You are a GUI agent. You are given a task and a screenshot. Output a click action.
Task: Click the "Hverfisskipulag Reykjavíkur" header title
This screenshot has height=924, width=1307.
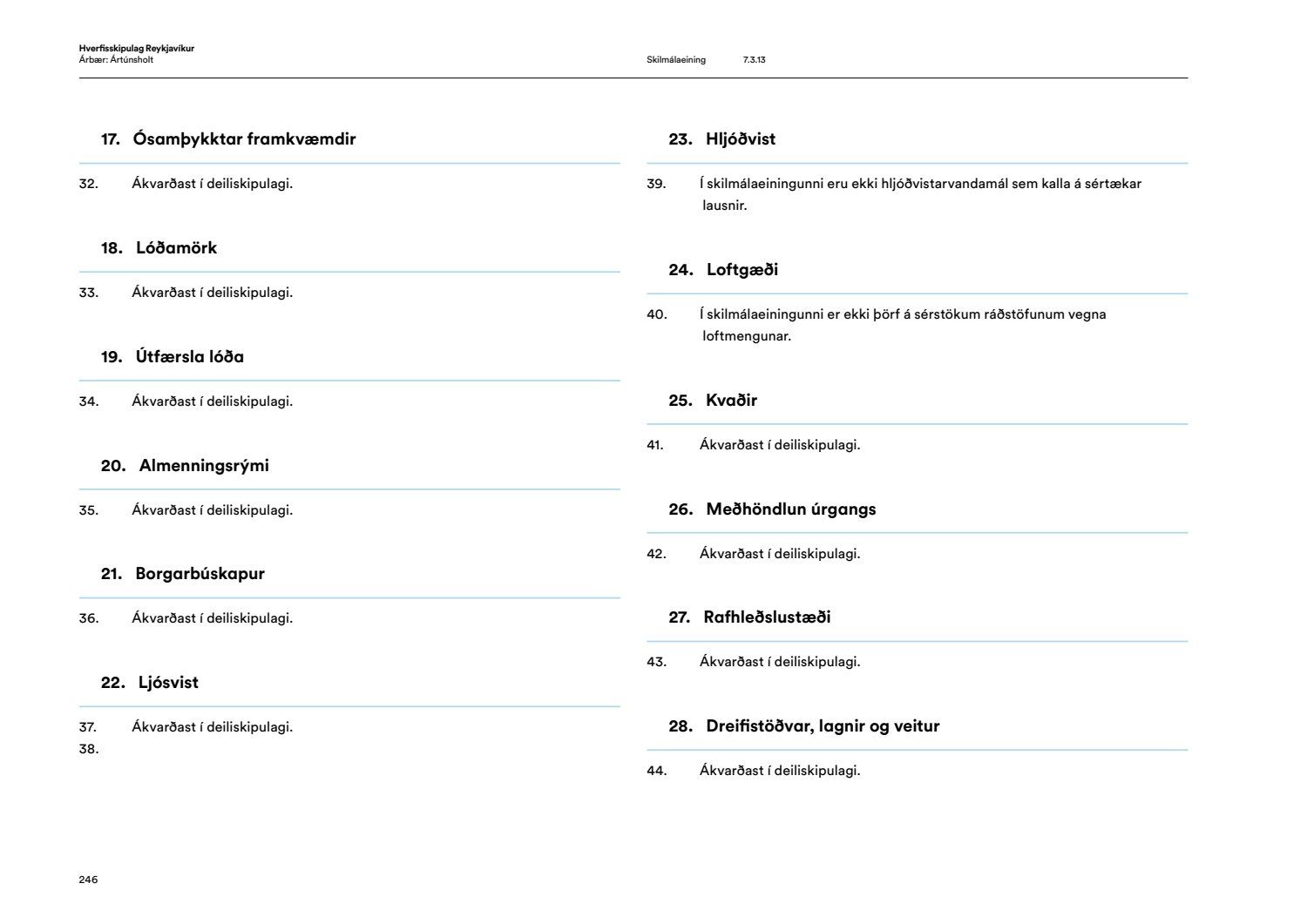(136, 49)
